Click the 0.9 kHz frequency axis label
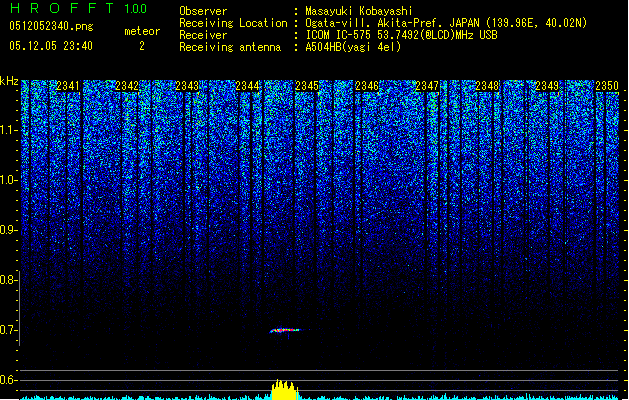Screen dimensions: 629x400 [x=8, y=230]
